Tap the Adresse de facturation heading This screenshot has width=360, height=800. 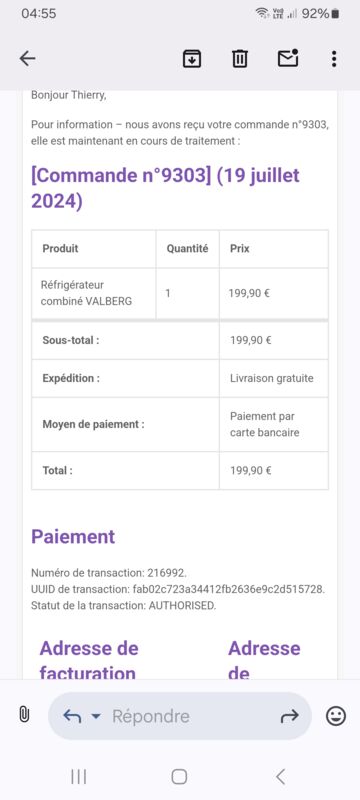[89, 660]
